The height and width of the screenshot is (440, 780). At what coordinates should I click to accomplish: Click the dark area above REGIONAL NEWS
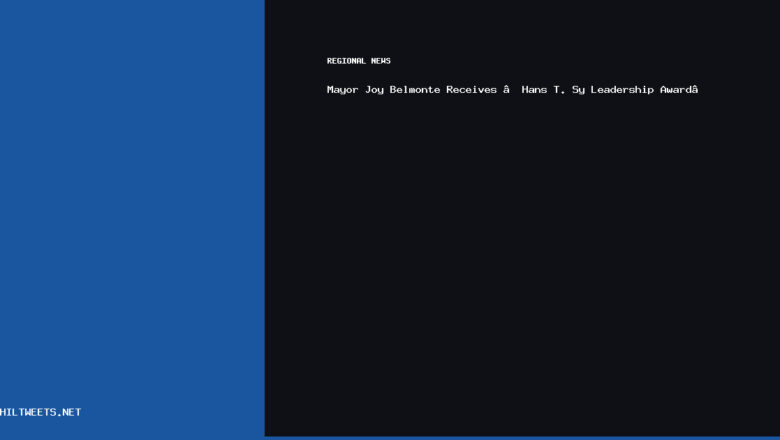point(520,25)
